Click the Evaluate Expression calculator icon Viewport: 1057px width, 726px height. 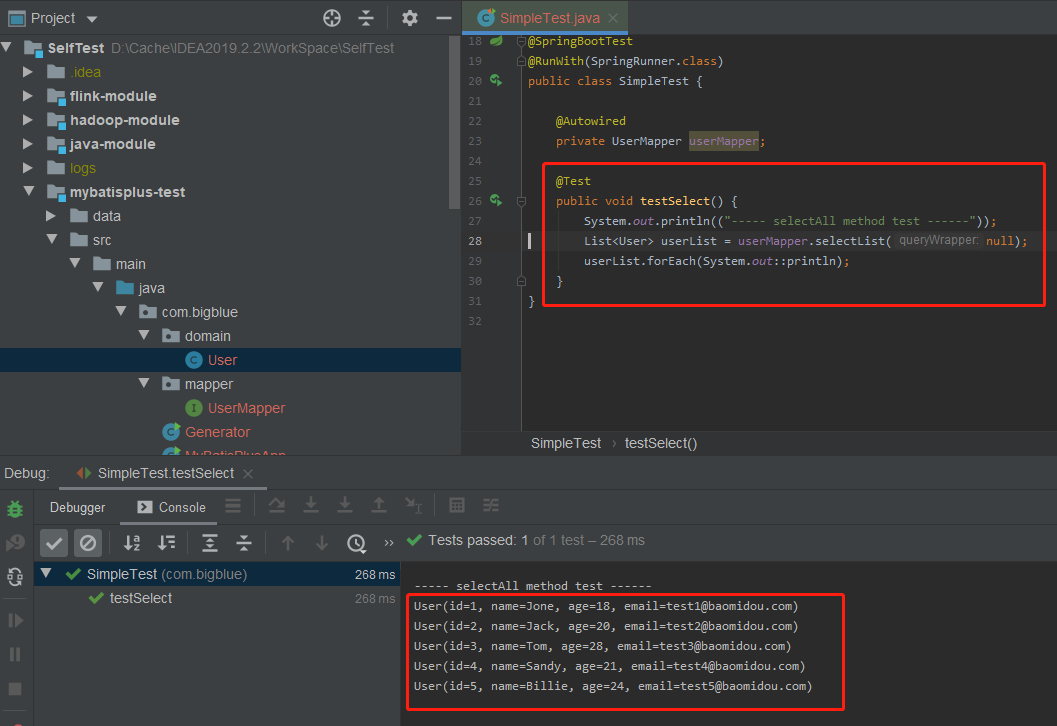pyautogui.click(x=456, y=506)
